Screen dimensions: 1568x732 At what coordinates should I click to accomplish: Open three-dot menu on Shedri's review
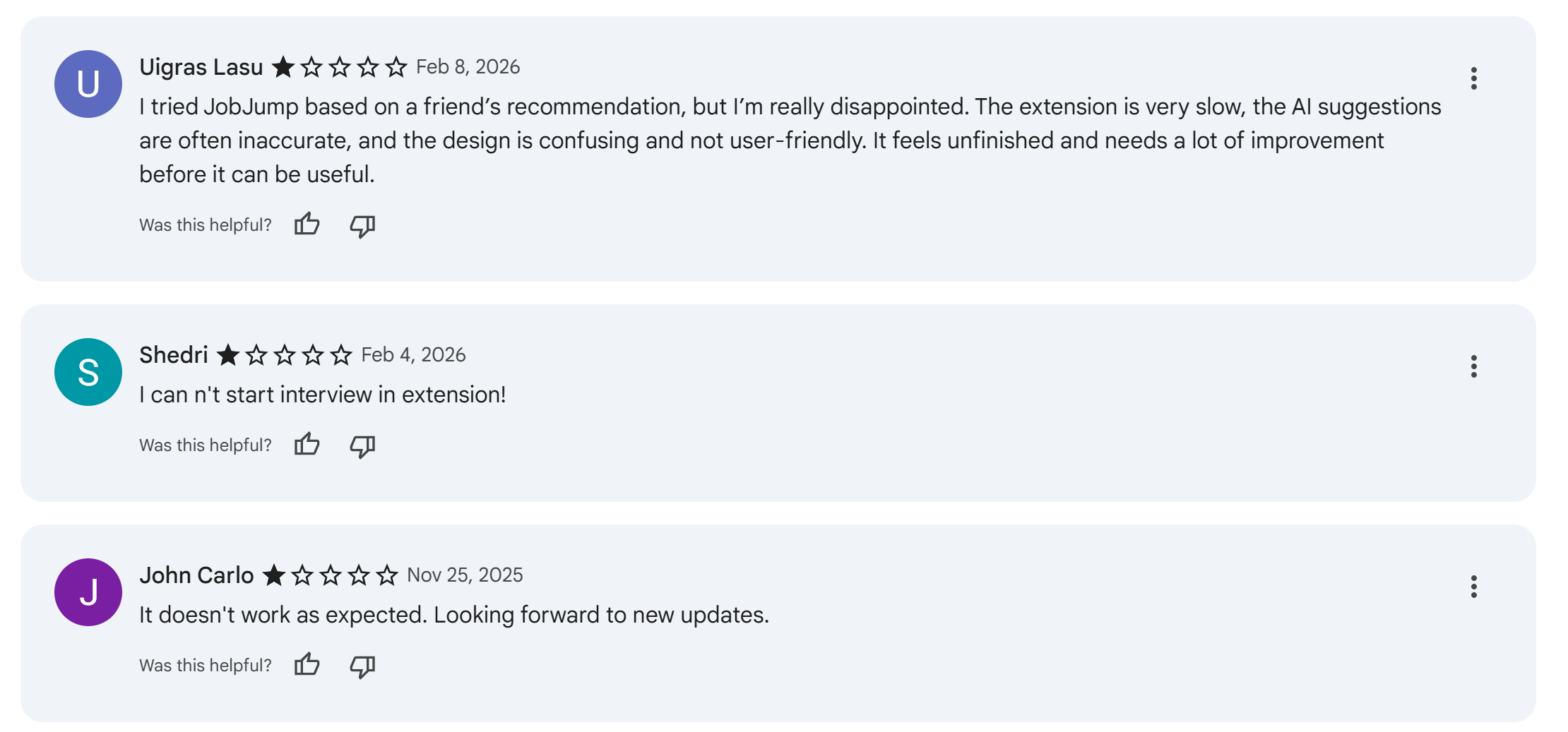pos(1473,366)
